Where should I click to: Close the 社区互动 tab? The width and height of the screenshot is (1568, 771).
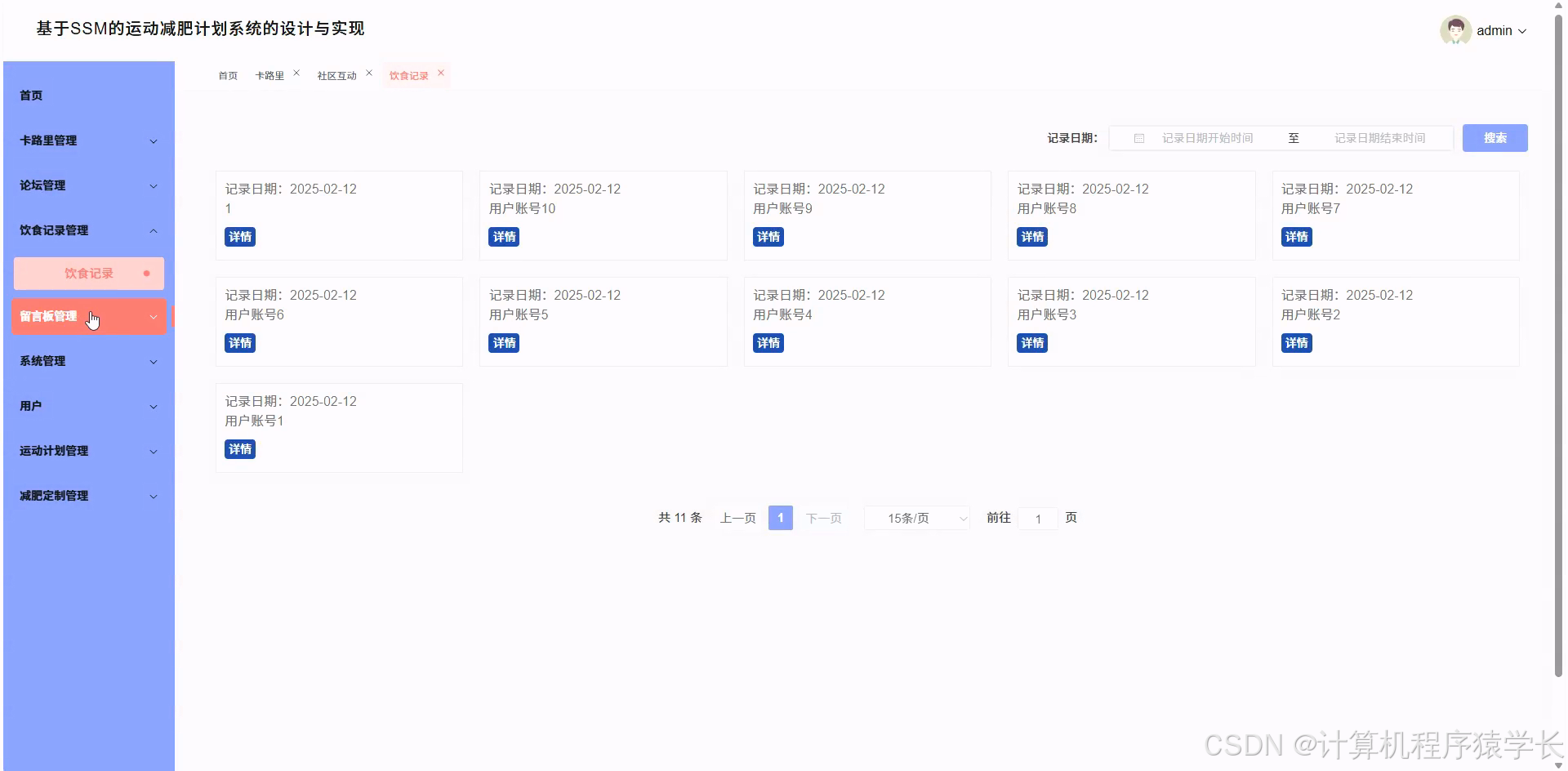(x=369, y=72)
